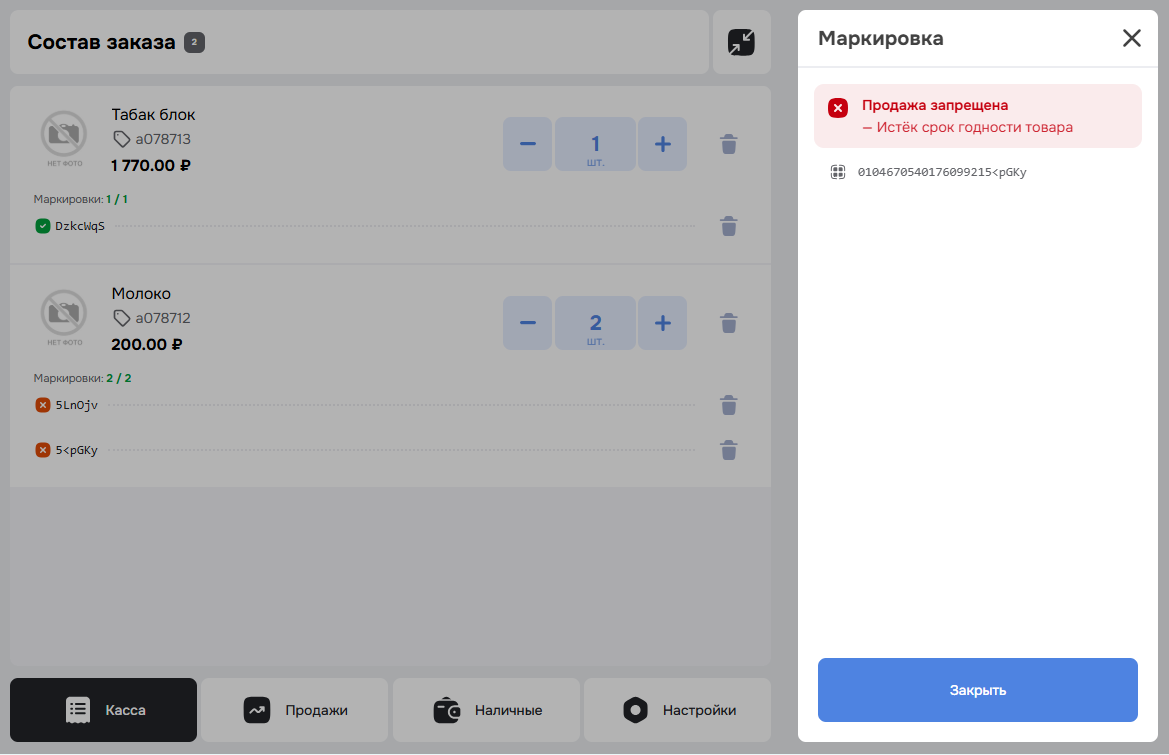The image size is (1169, 755).
Task: Click the Состав заказа heading
Action: [101, 42]
